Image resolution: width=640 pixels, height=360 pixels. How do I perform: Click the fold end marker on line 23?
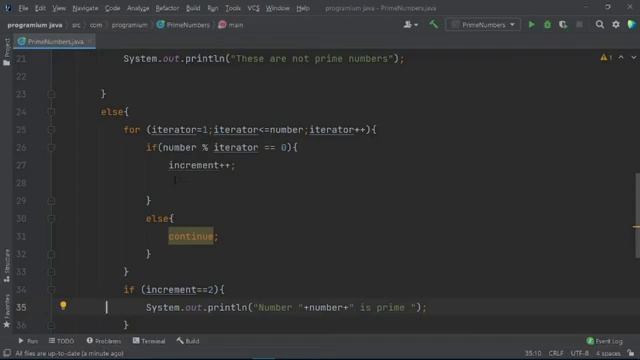point(51,94)
